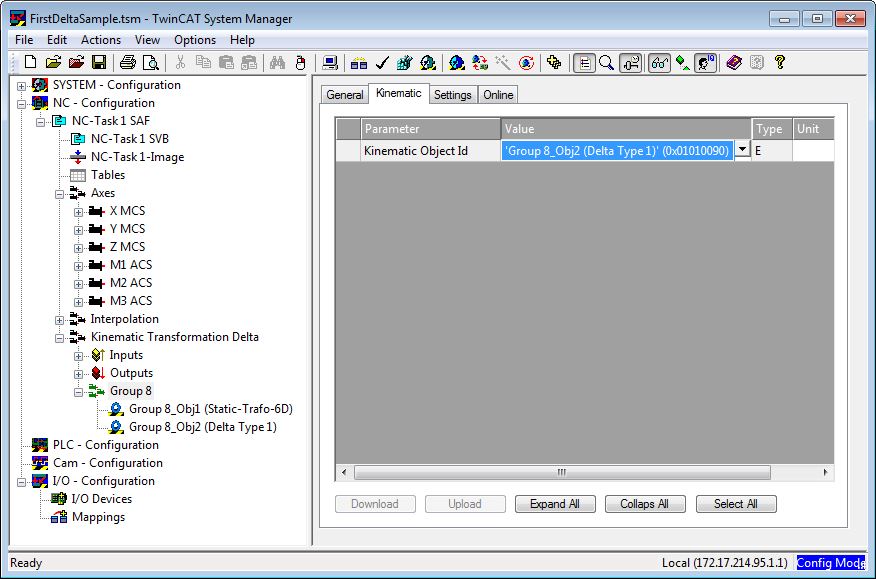Click the Expand All button
Screen dimensions: 876x579
click(x=555, y=504)
